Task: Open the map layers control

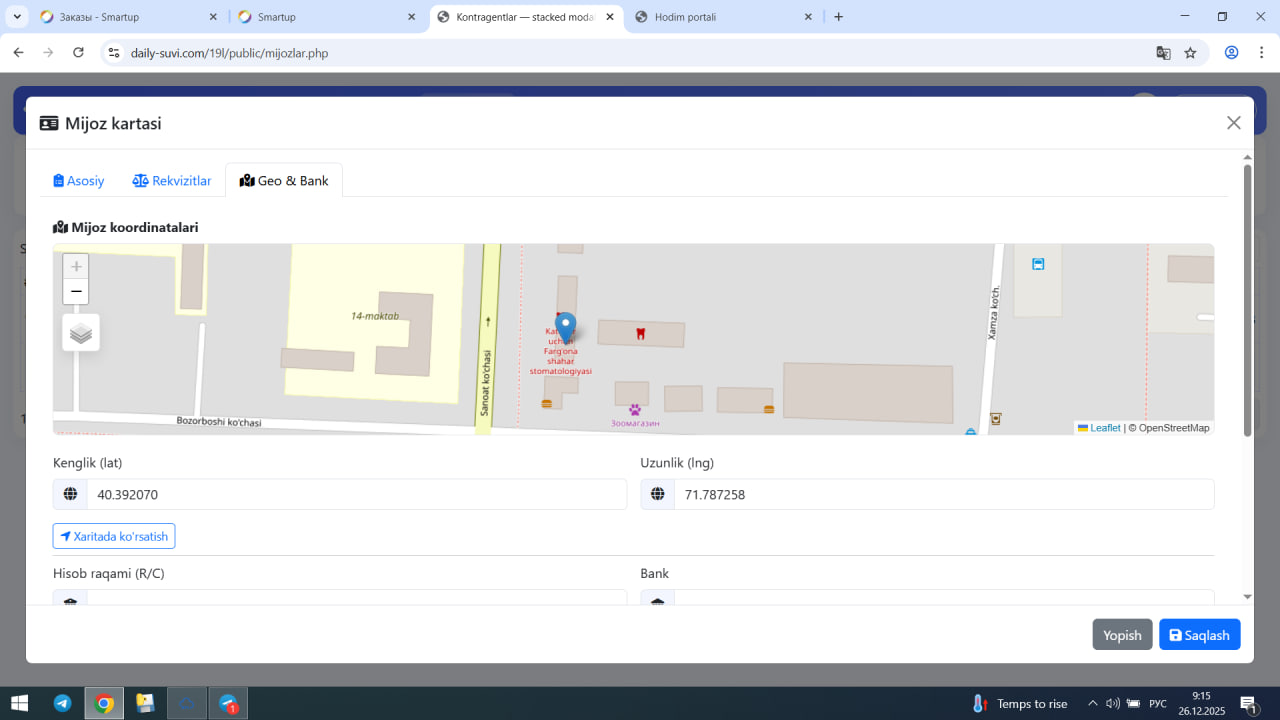Action: [x=81, y=333]
